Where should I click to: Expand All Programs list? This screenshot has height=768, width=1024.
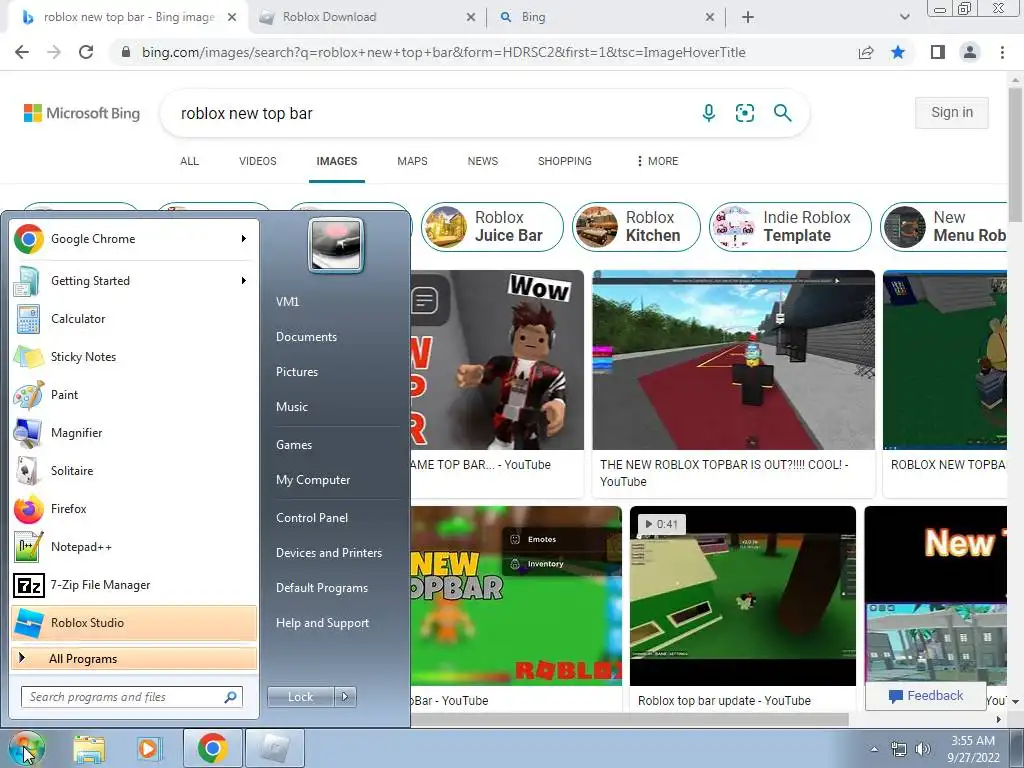pyautogui.click(x=134, y=658)
